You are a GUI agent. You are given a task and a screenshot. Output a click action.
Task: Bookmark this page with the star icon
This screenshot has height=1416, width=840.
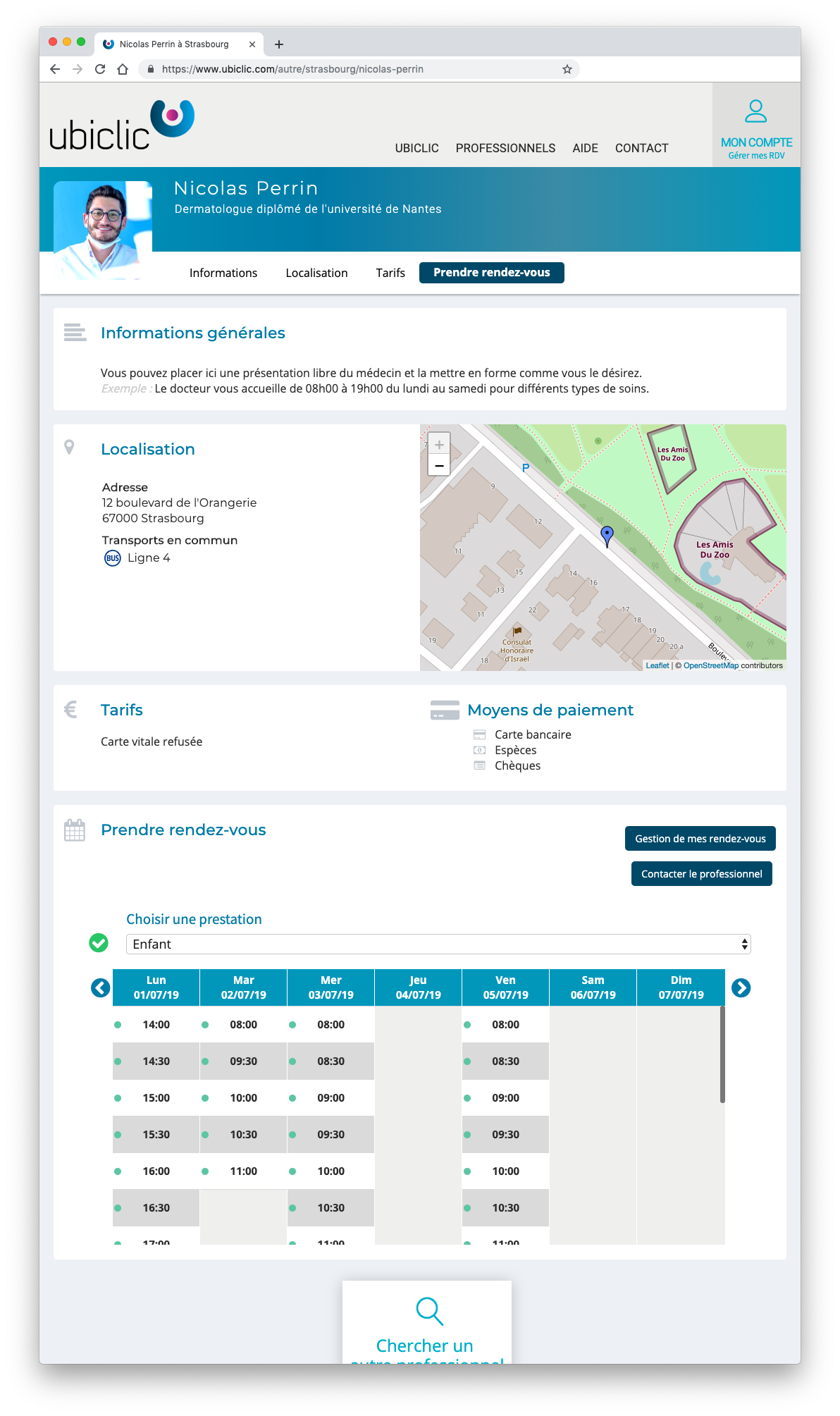point(567,69)
